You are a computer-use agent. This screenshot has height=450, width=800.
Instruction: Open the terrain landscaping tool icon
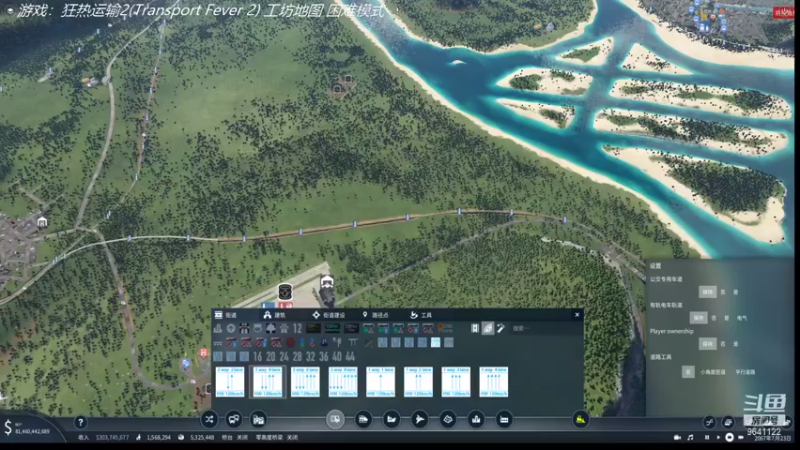point(448,419)
